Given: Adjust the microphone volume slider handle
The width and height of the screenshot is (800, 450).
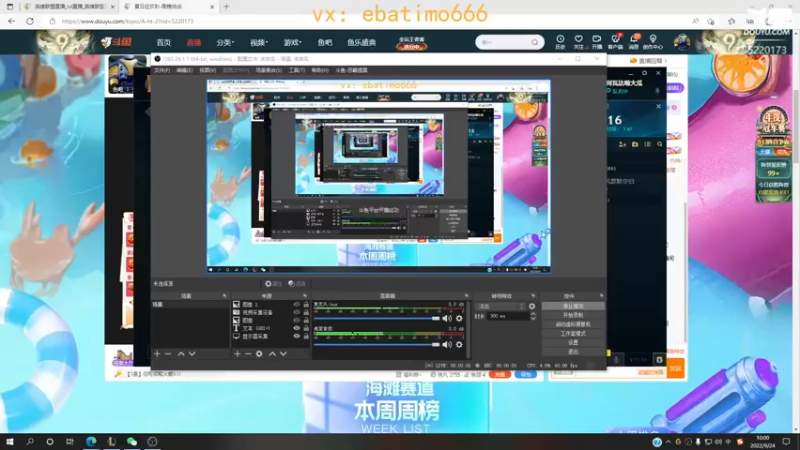Looking at the screenshot, I should 436,318.
